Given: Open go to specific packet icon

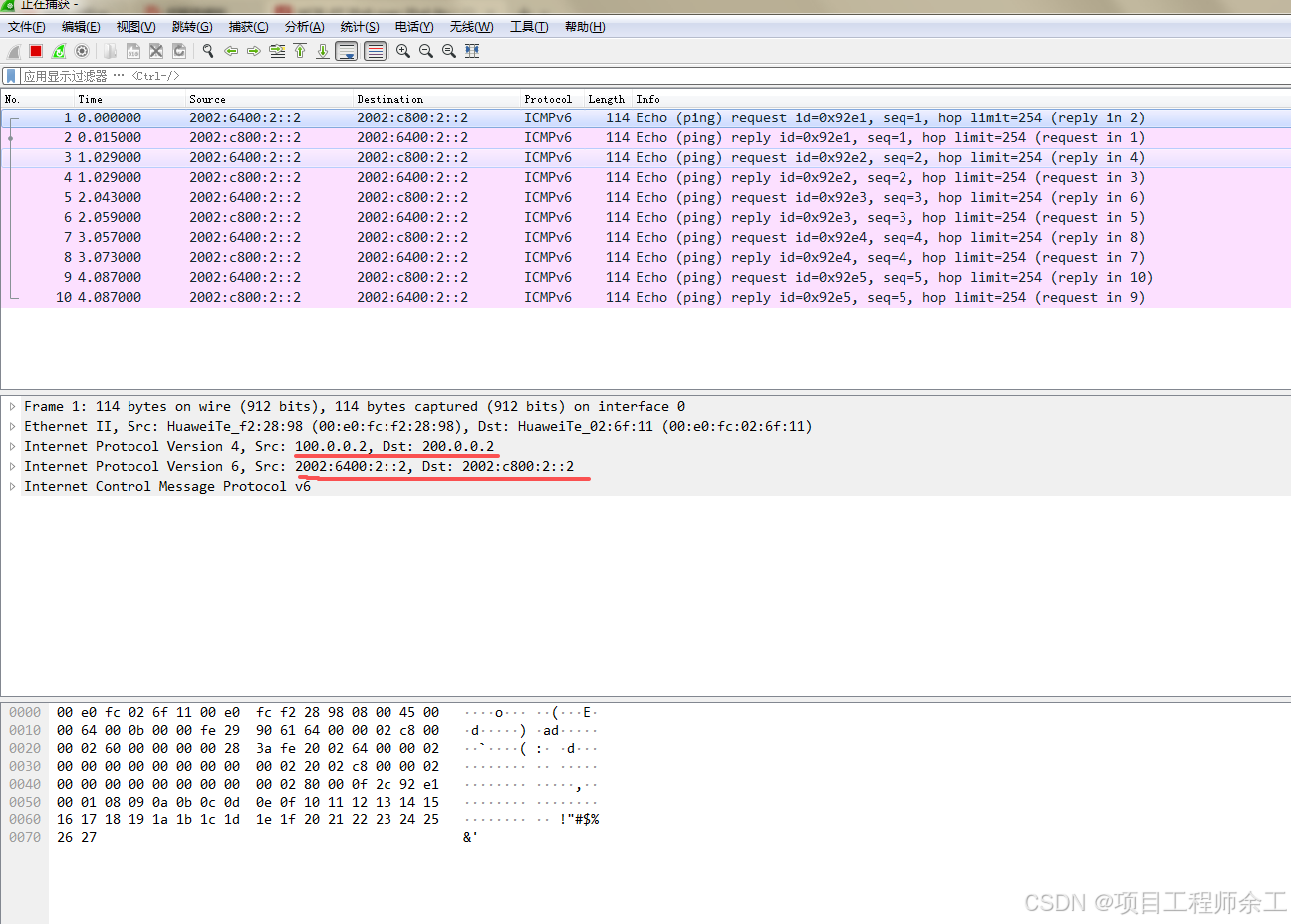Looking at the screenshot, I should coord(277,51).
